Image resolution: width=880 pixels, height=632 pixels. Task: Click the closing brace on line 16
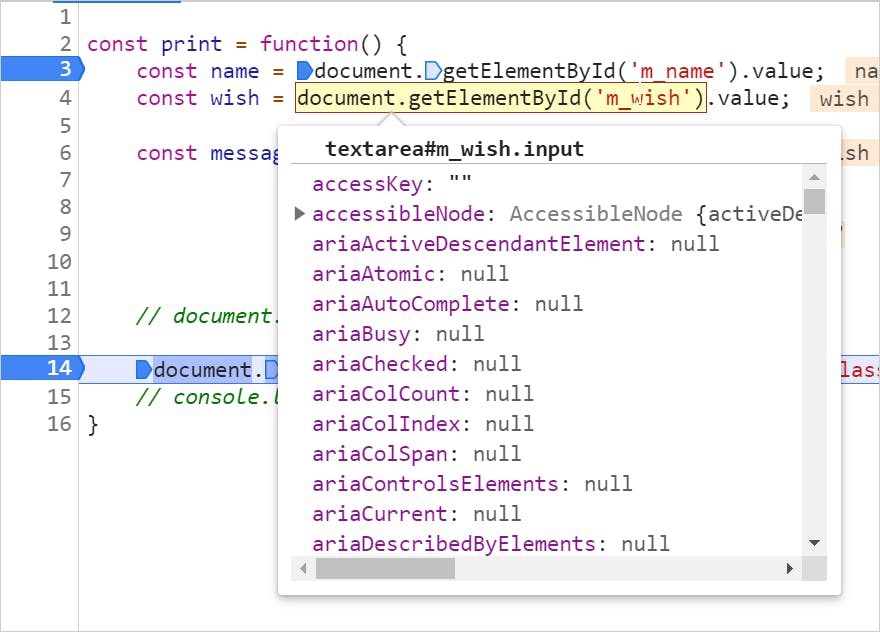click(x=93, y=424)
